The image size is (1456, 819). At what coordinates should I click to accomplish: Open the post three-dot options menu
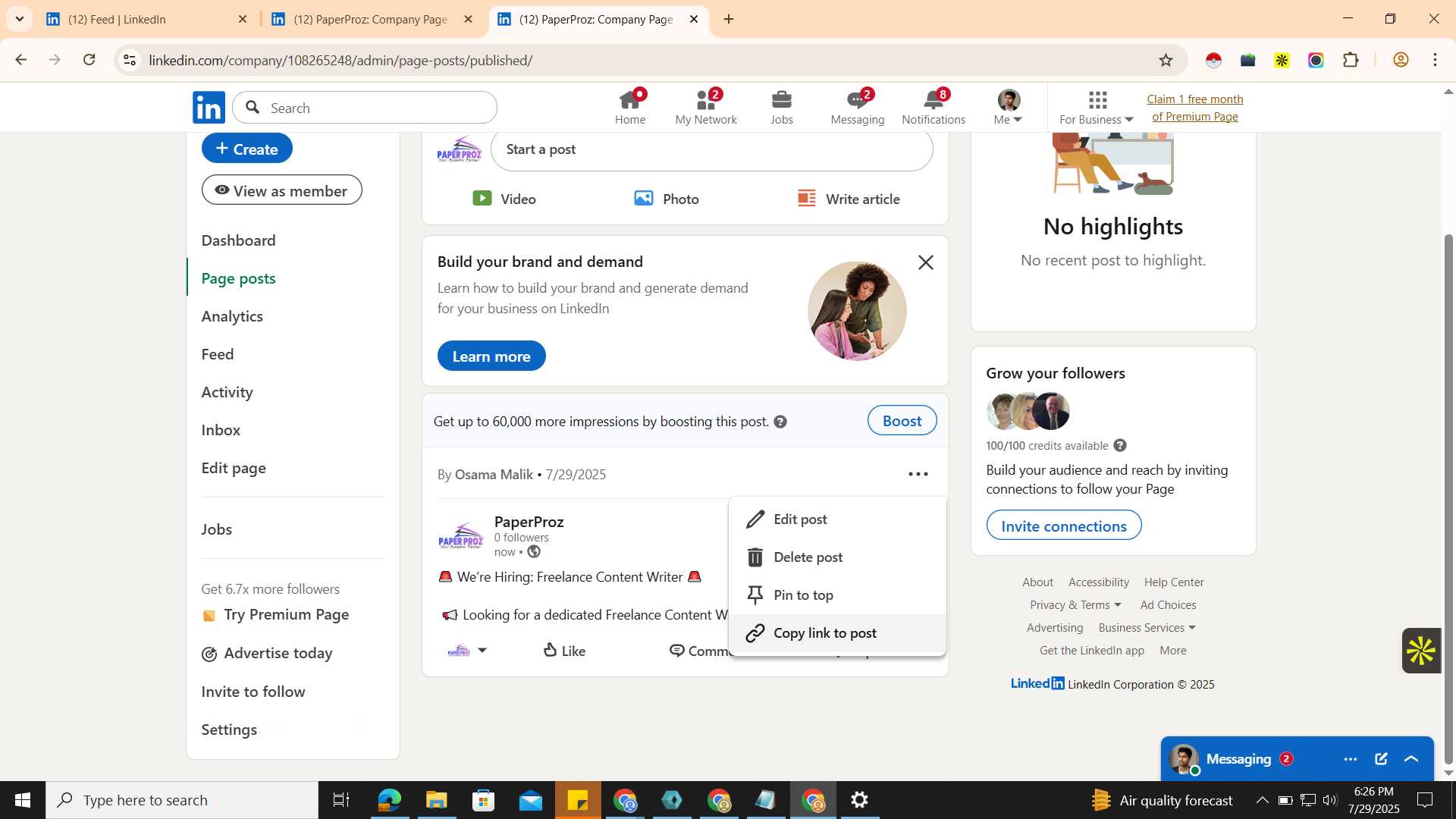pyautogui.click(x=918, y=474)
